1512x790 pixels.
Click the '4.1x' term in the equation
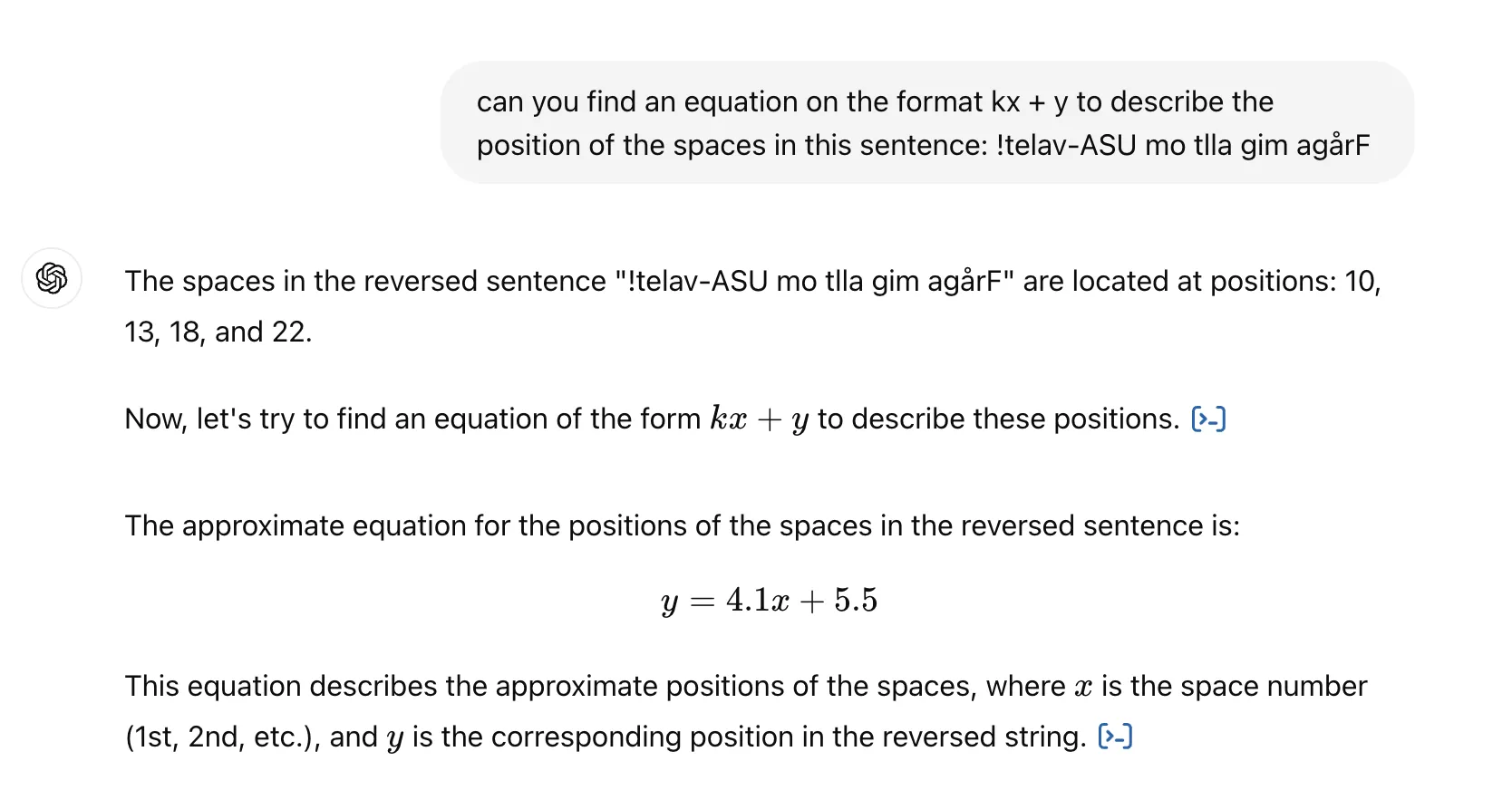pyautogui.click(x=757, y=601)
